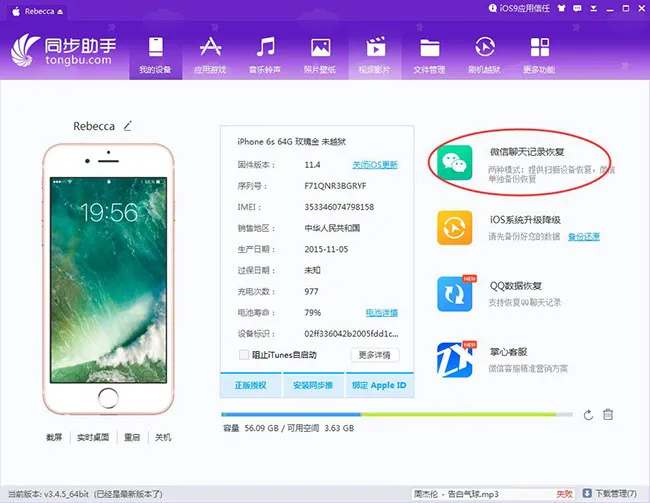Click the pencil icon to rename Rebecca
The height and width of the screenshot is (503, 650).
coord(128,126)
